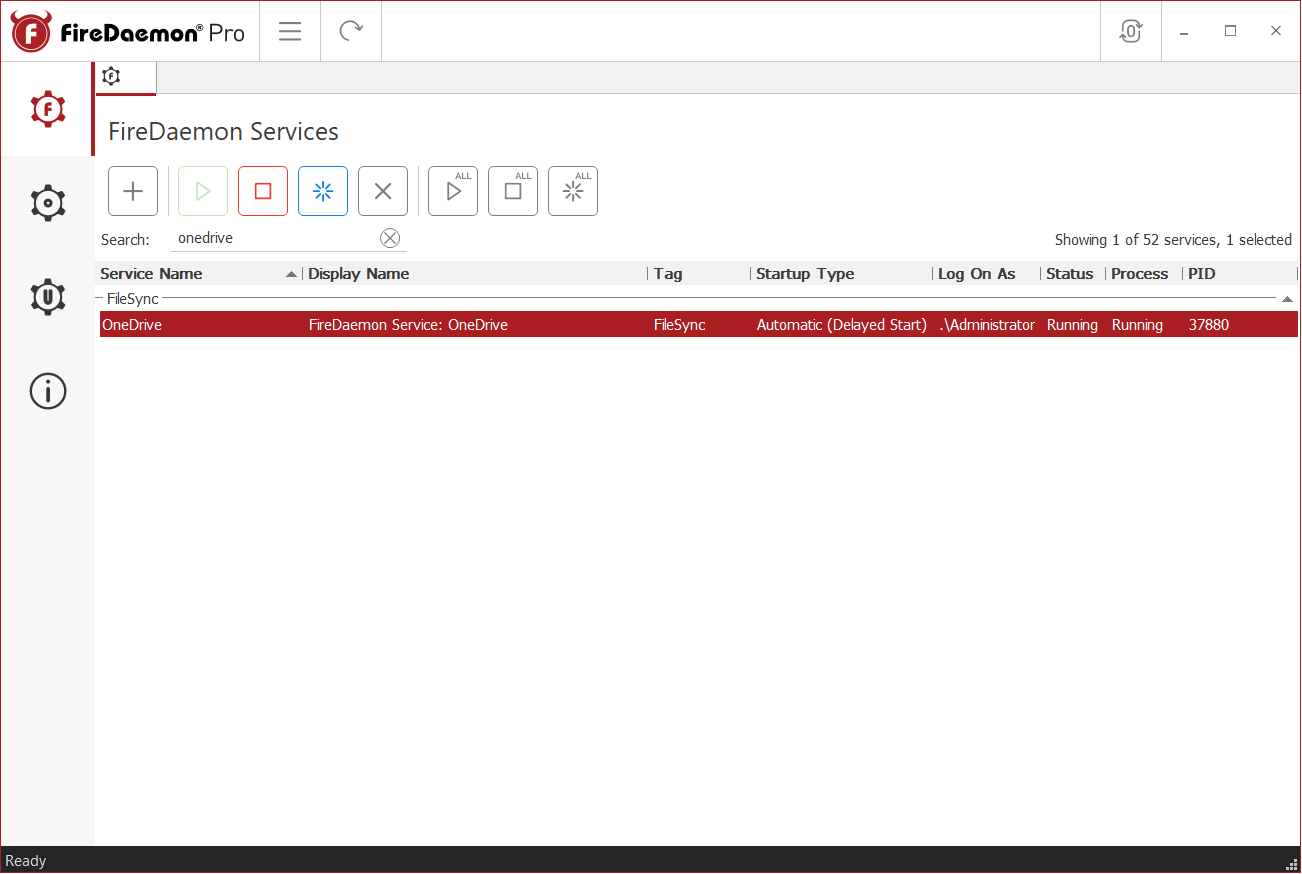Click the FileSync group label
Viewport: 1302px width, 874px height.
tap(132, 299)
